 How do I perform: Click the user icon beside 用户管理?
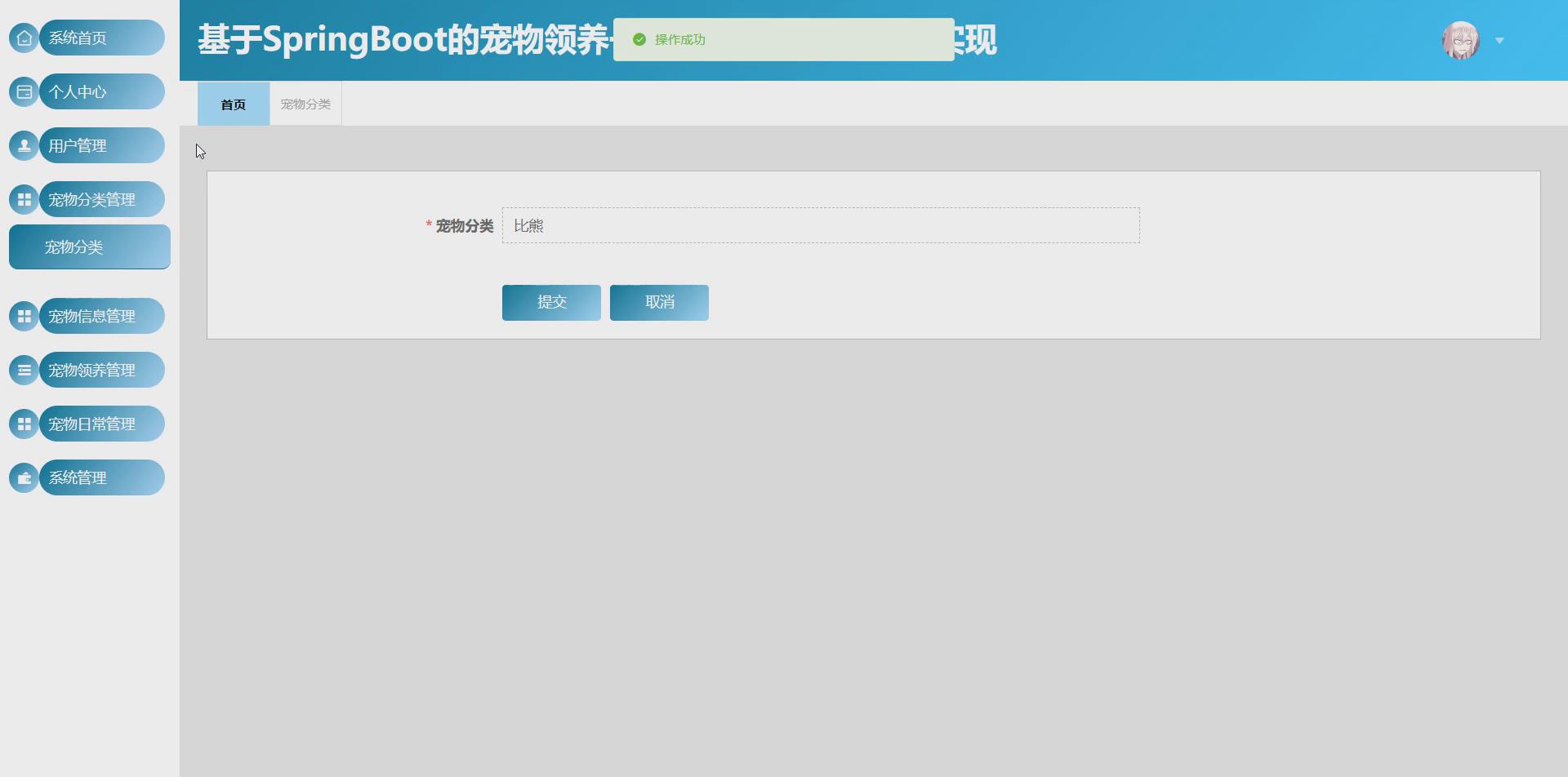coord(24,145)
